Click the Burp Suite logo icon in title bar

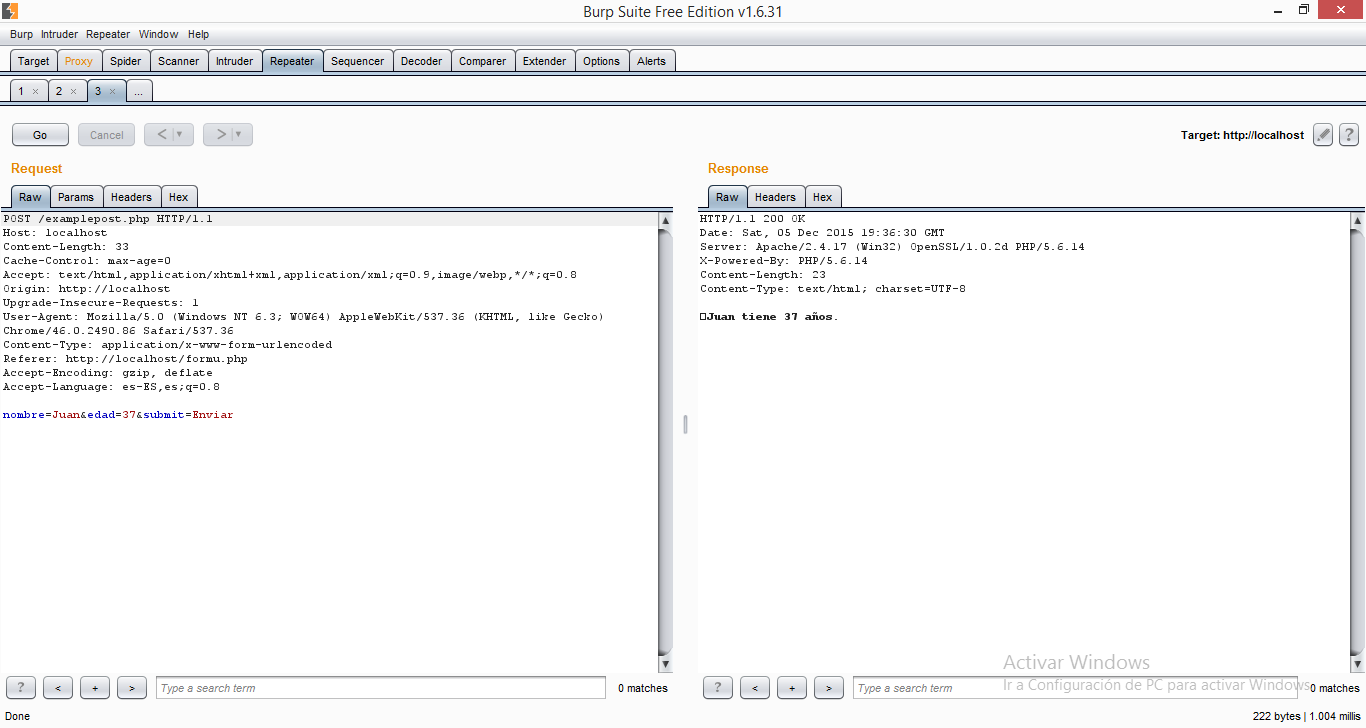pyautogui.click(x=10, y=11)
